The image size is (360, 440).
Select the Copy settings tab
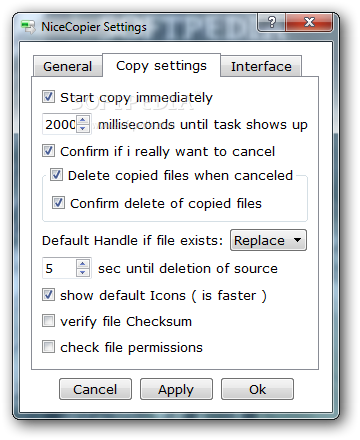161,65
